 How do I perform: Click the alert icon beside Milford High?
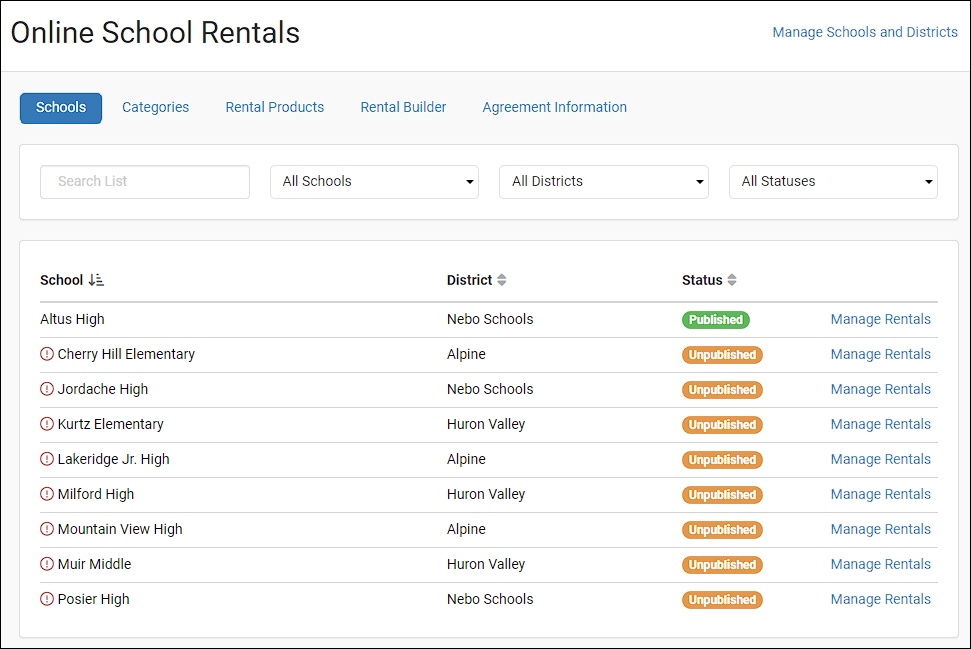point(46,494)
